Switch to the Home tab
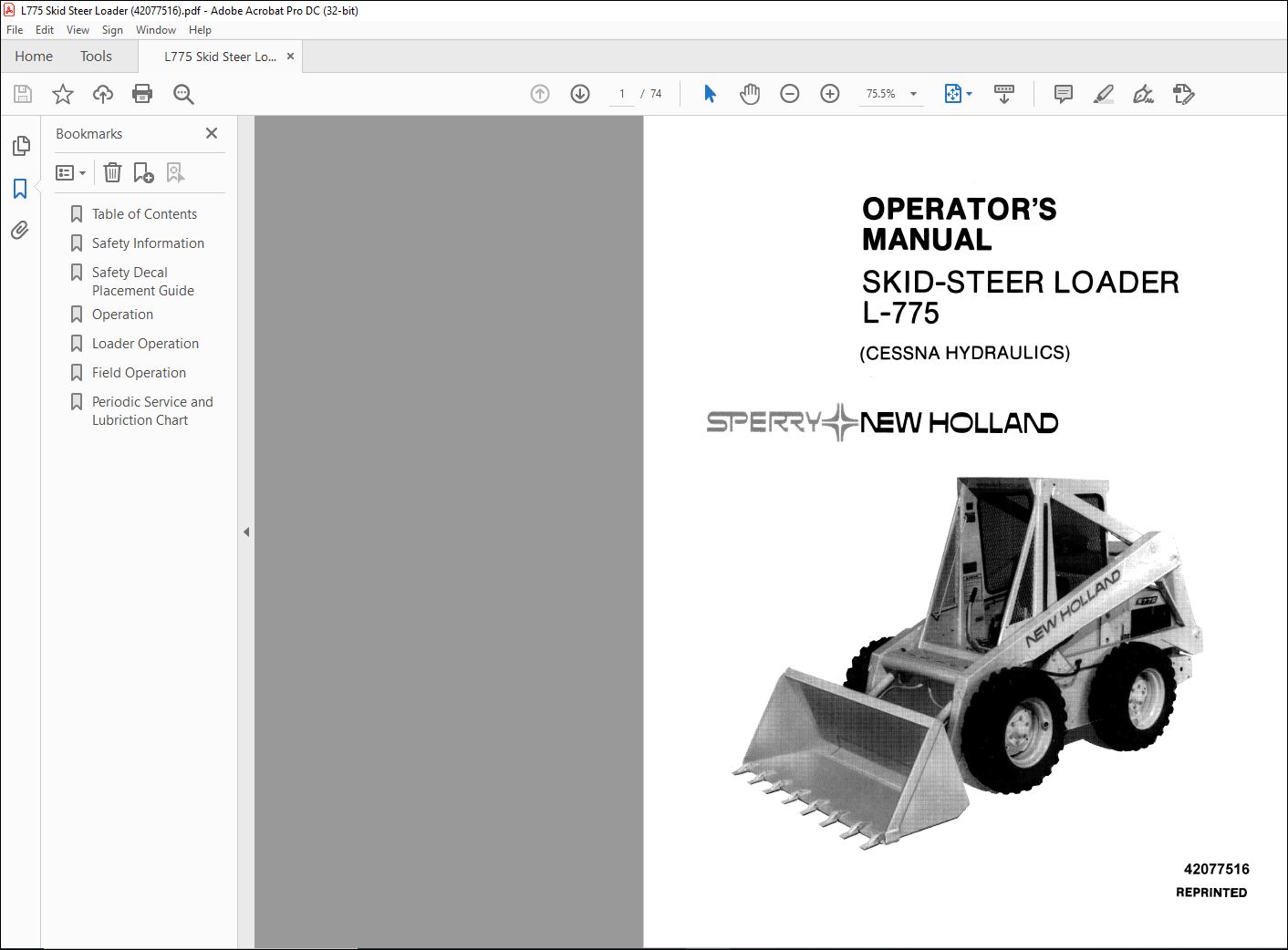Screen dimensions: 1288x950 click(x=34, y=57)
